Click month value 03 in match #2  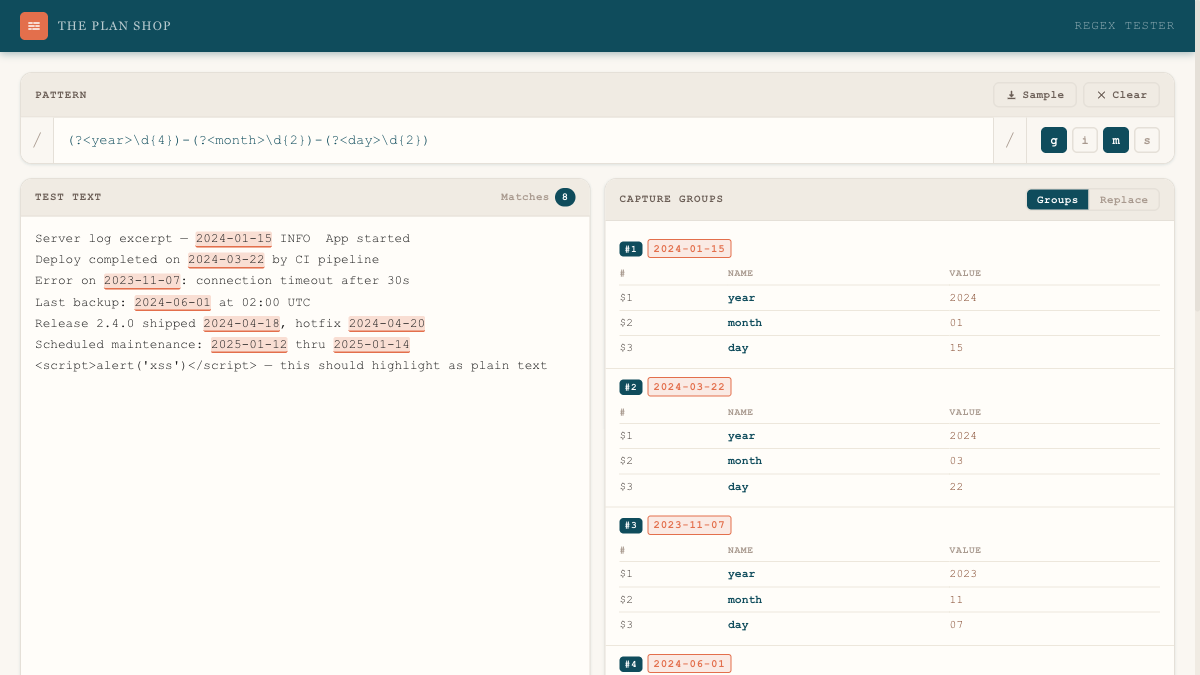click(x=956, y=461)
